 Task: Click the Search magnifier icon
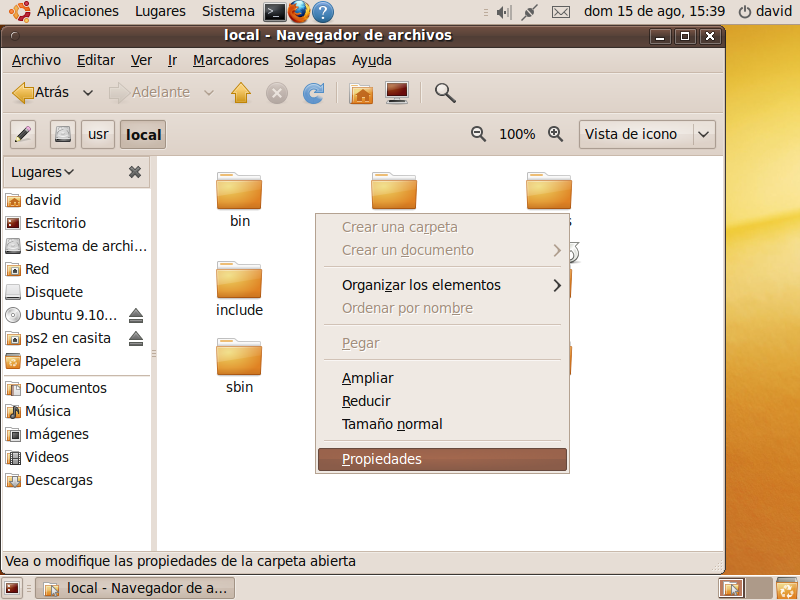(445, 93)
